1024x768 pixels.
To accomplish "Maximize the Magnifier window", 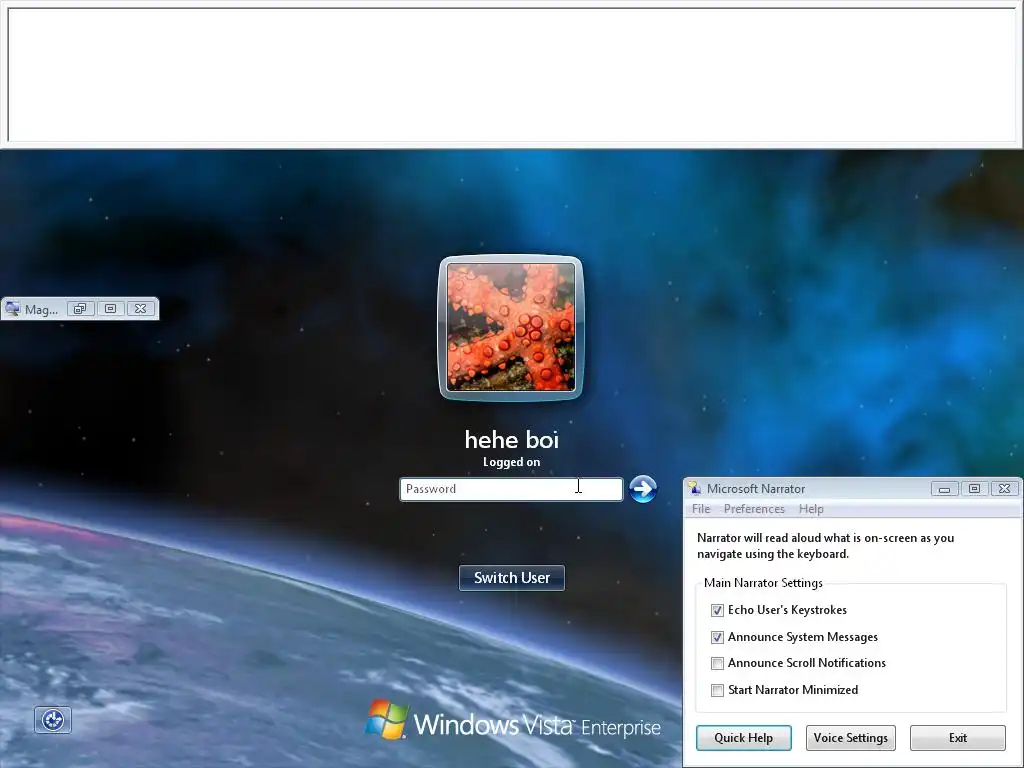I will (110, 308).
